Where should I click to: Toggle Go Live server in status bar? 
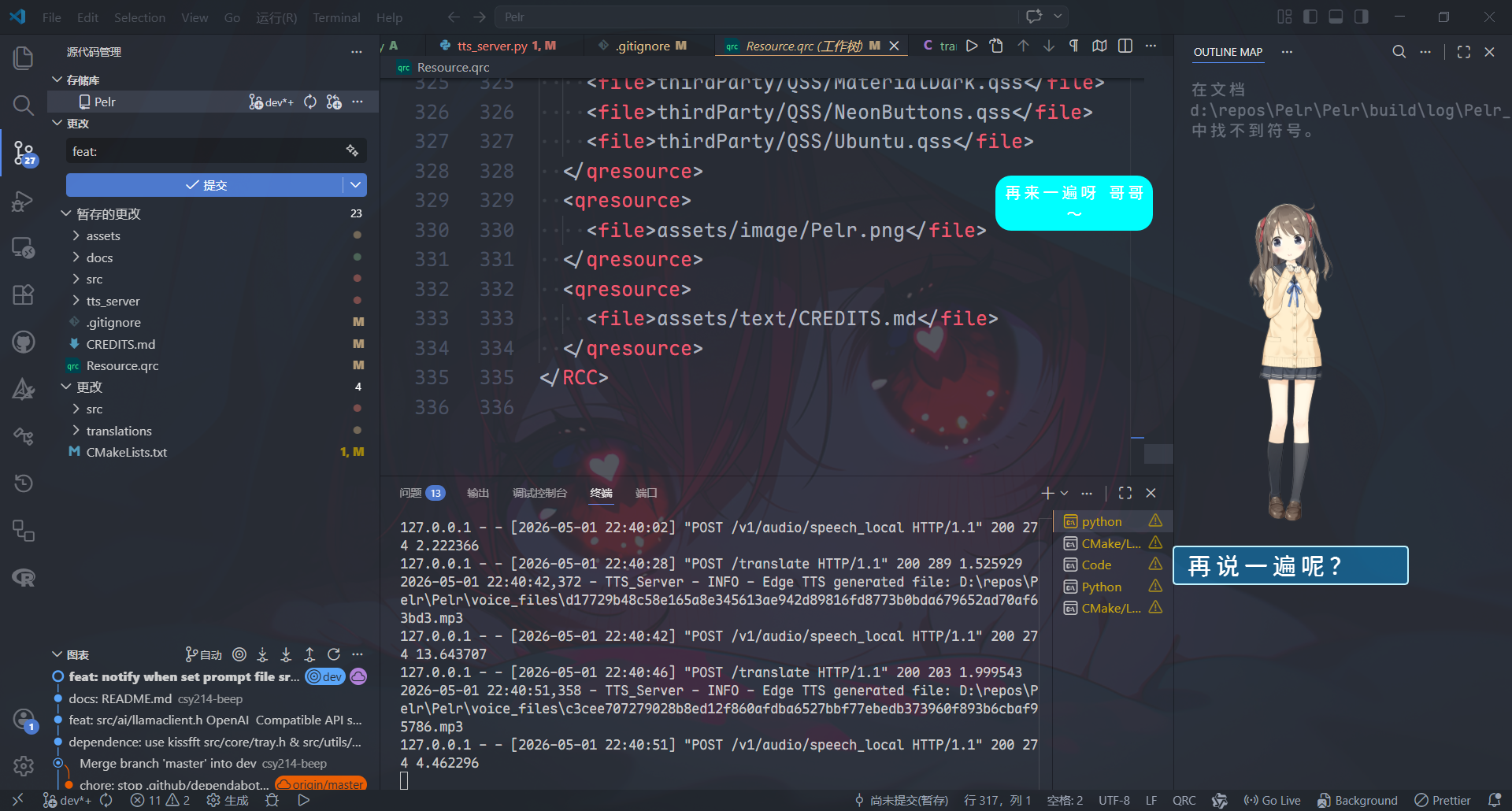pyautogui.click(x=1272, y=800)
